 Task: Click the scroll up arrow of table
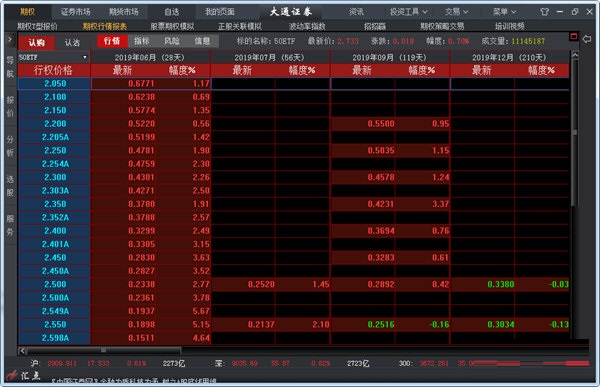pyautogui.click(x=574, y=55)
